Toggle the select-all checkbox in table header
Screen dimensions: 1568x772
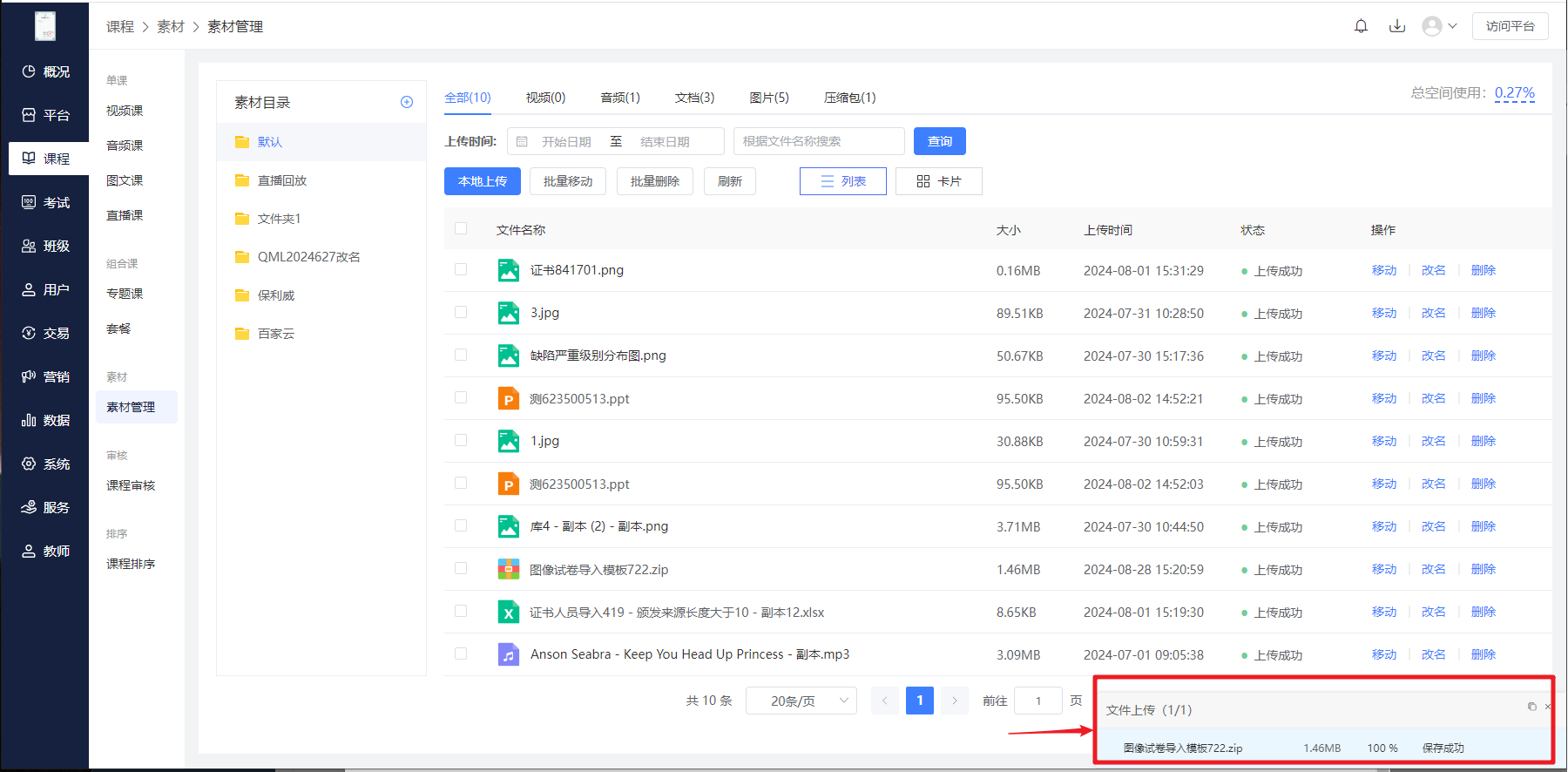[x=461, y=228]
